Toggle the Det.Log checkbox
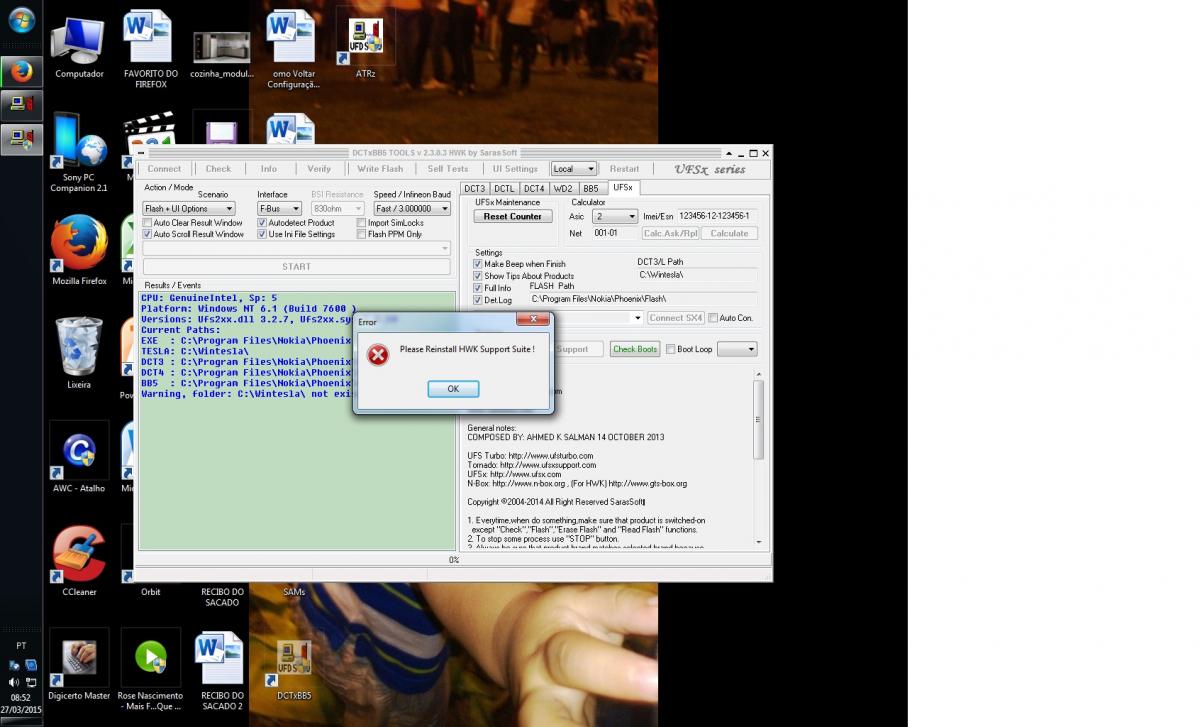This screenshot has width=1200, height=727. [x=478, y=300]
